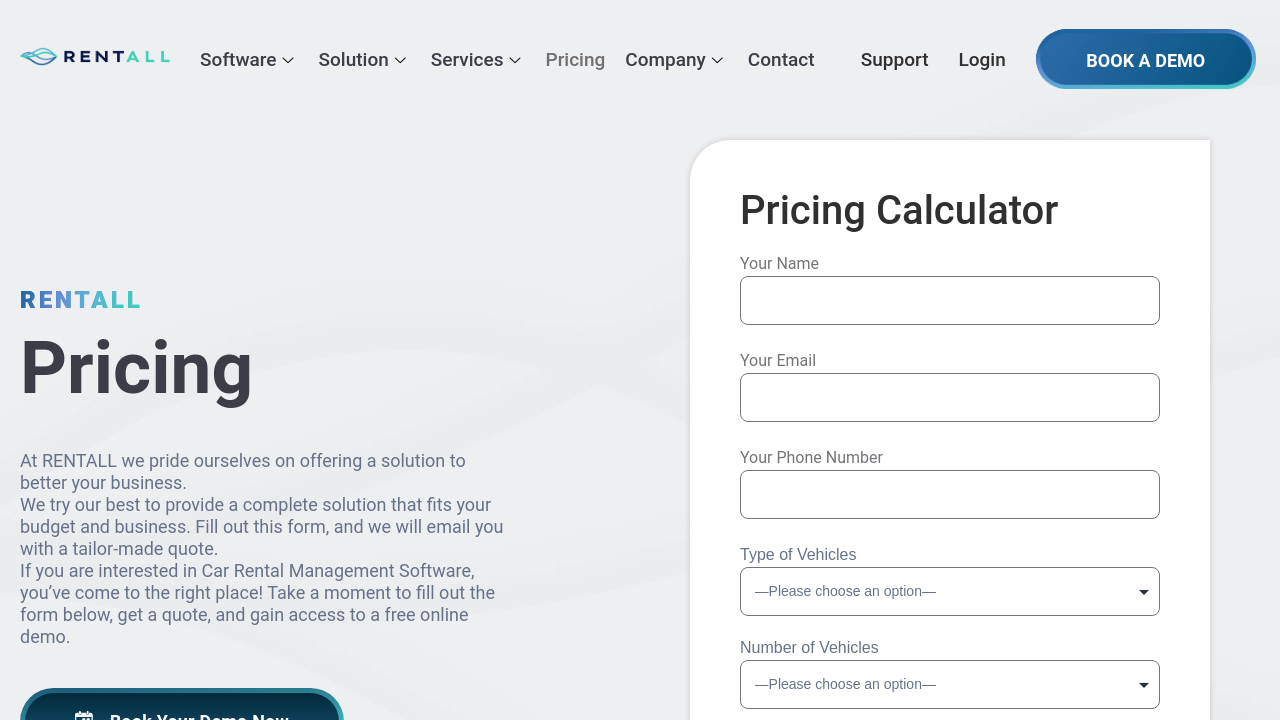Click the calendar icon on Book Your Demo Now
The height and width of the screenshot is (720, 1280).
[84, 716]
